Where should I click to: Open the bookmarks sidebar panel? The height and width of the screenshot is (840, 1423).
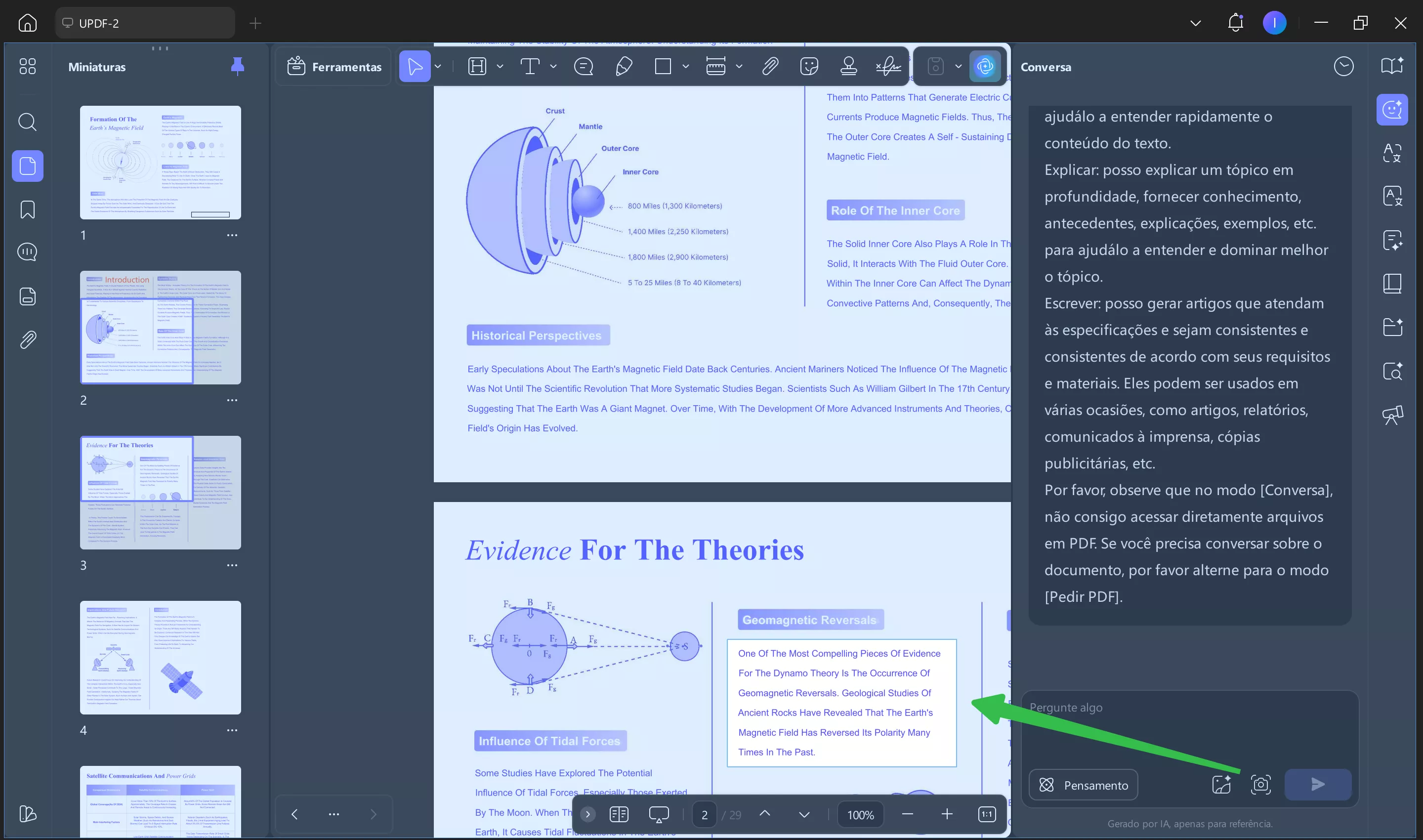27,210
